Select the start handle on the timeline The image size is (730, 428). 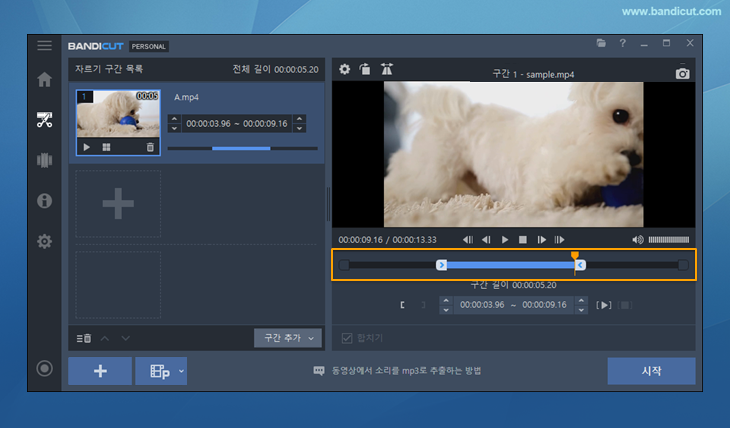[x=441, y=265]
